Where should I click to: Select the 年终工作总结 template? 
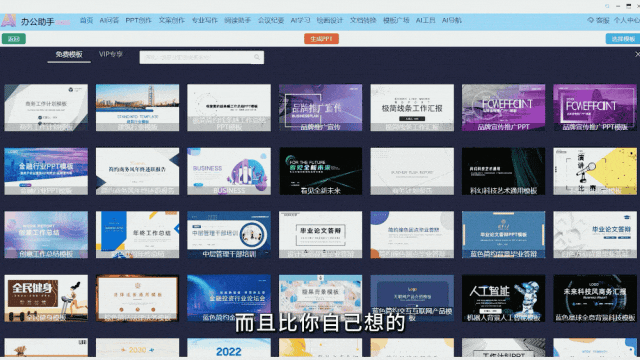(137, 235)
